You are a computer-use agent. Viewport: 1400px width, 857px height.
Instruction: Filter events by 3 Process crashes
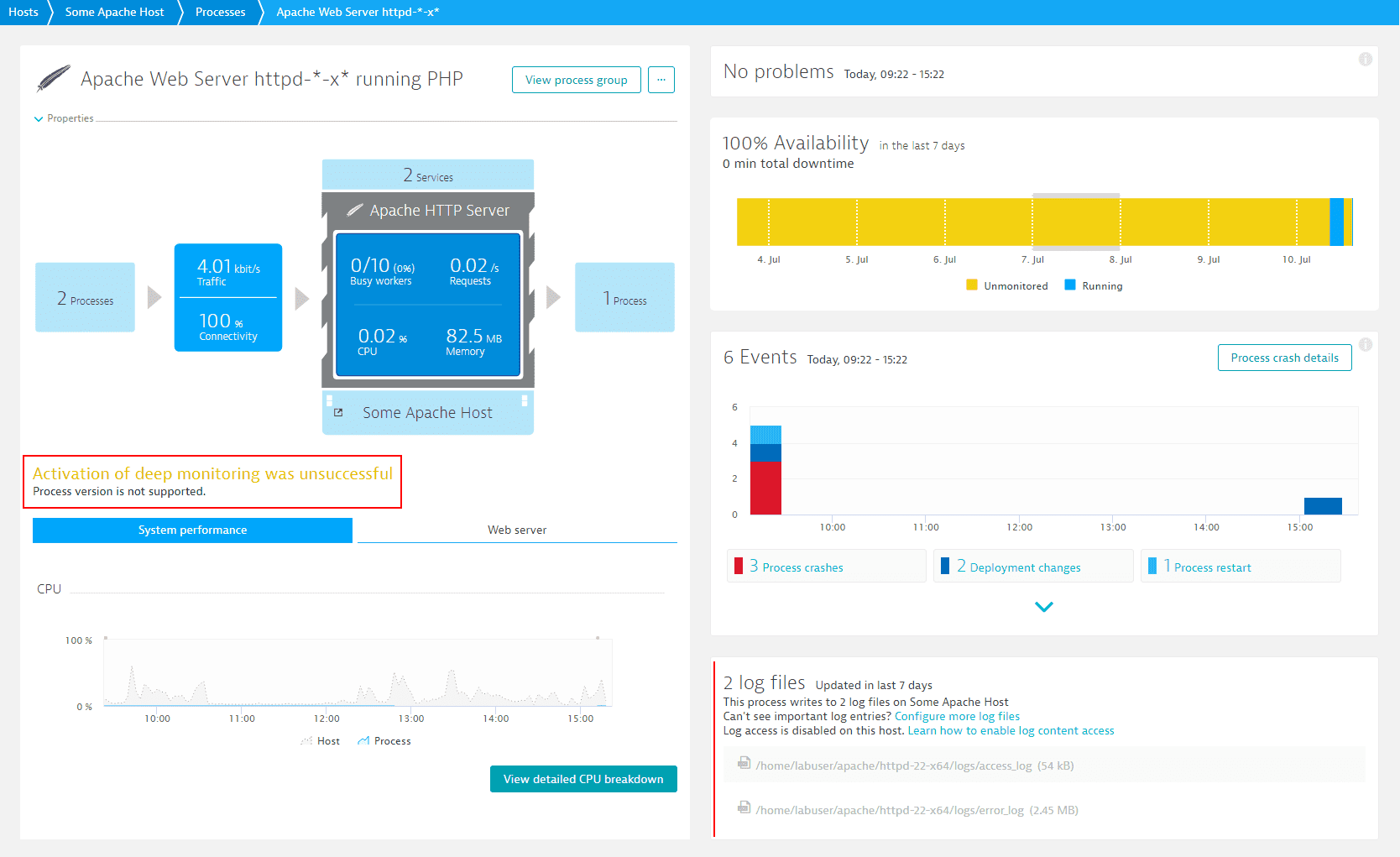point(827,567)
